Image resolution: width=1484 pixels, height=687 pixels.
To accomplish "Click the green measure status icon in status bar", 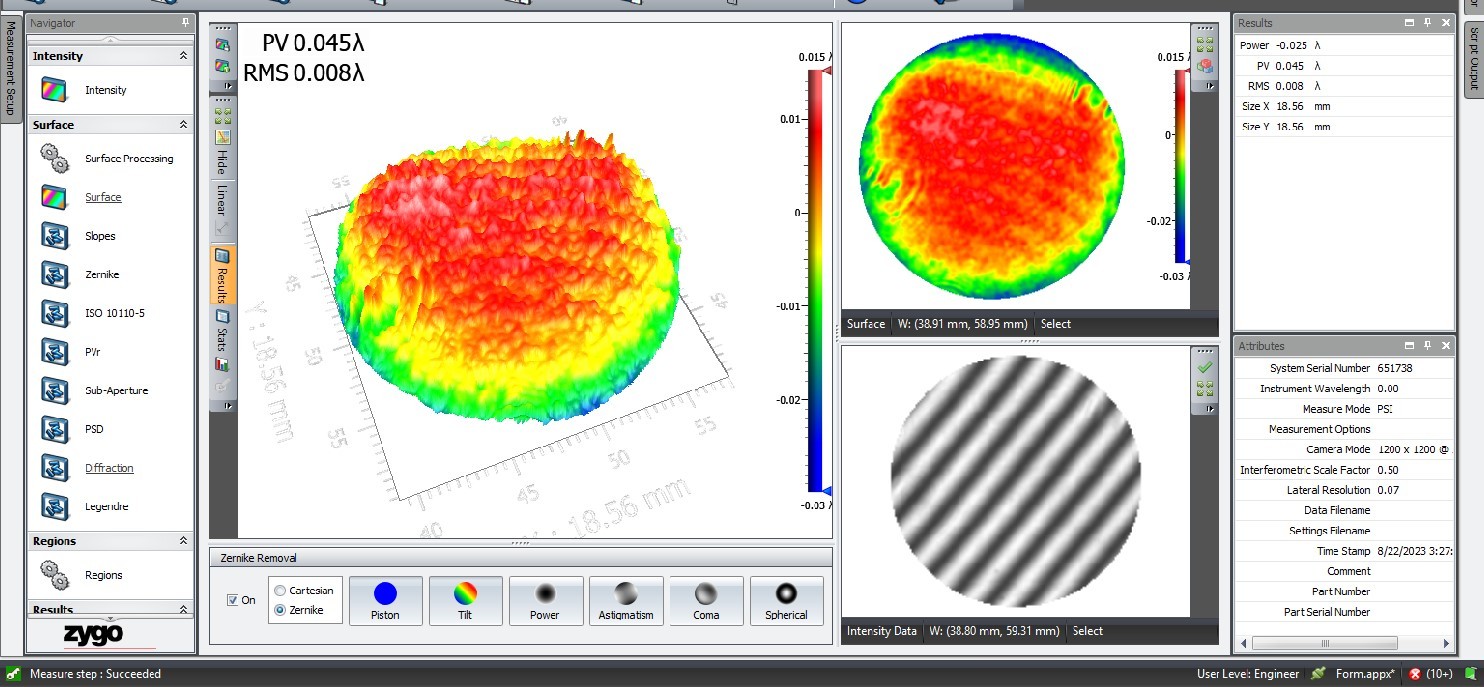I will click(14, 674).
